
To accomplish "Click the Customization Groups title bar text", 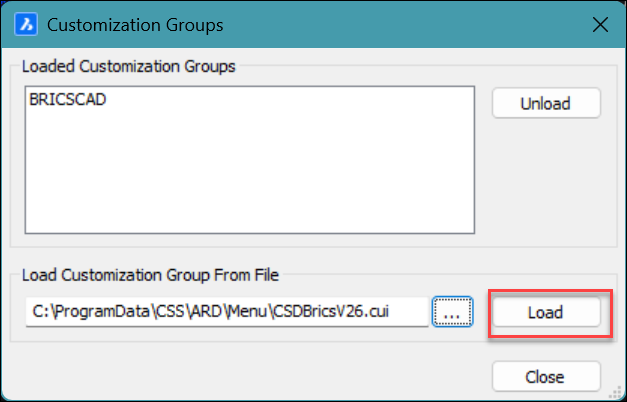I will (135, 23).
